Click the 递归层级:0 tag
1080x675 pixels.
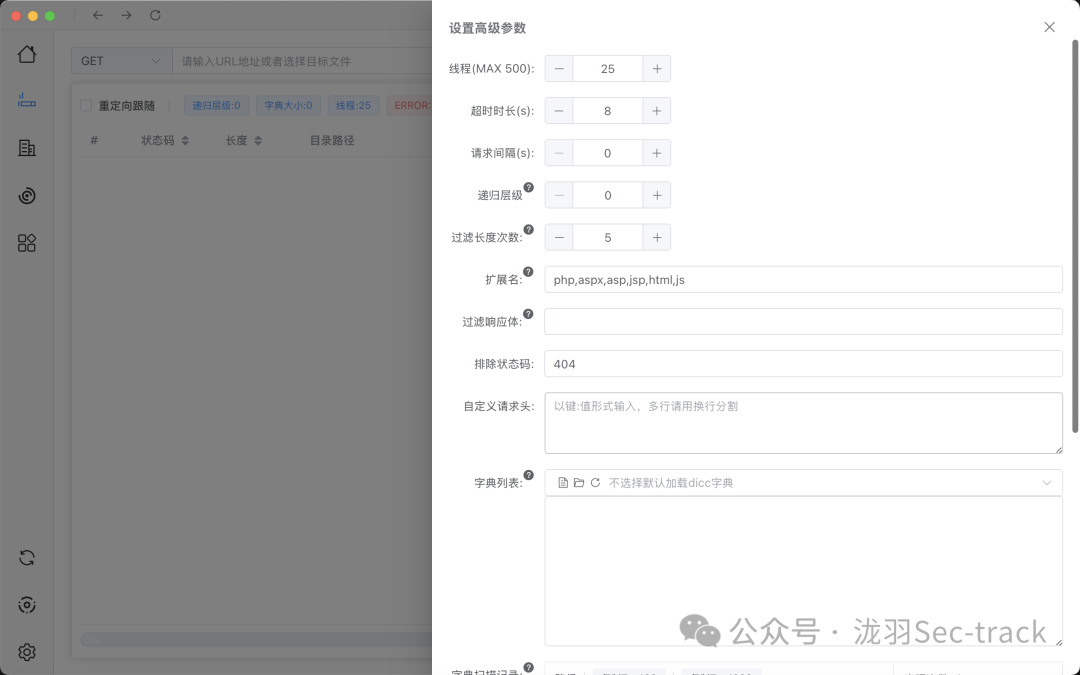[x=216, y=105]
